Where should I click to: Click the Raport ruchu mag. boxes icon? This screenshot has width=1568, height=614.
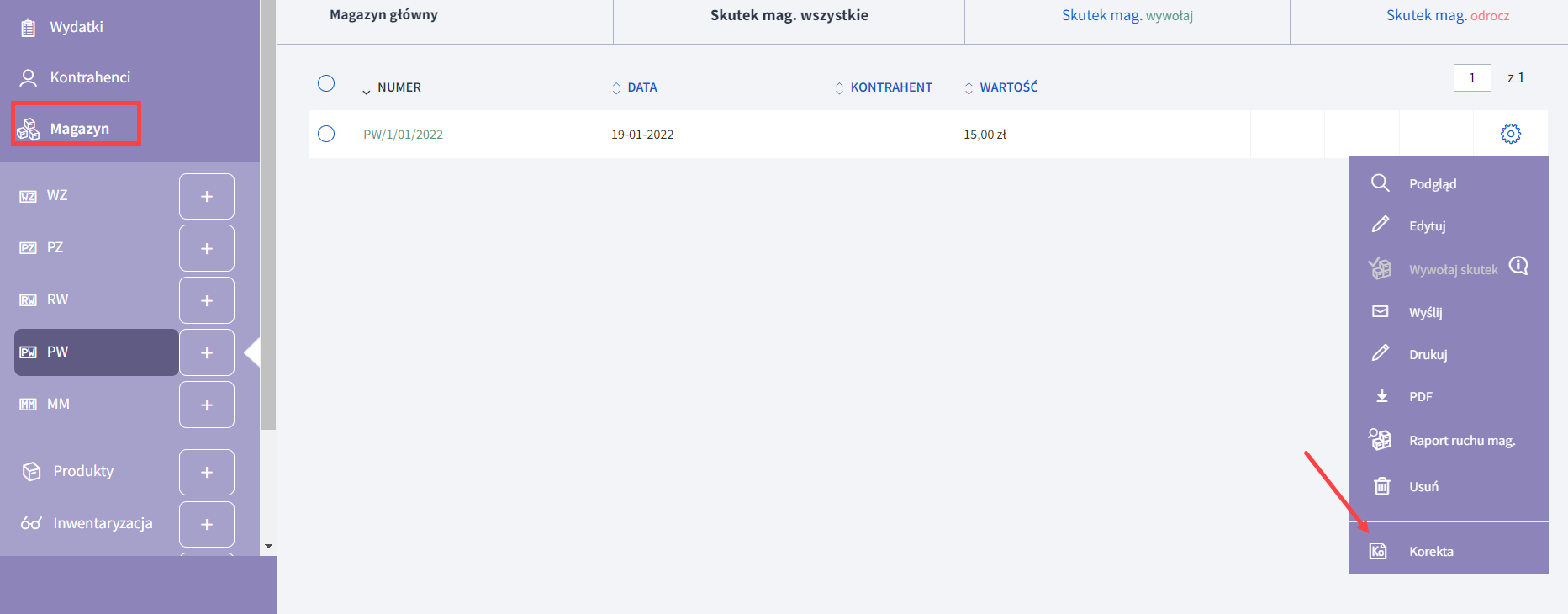(x=1380, y=440)
